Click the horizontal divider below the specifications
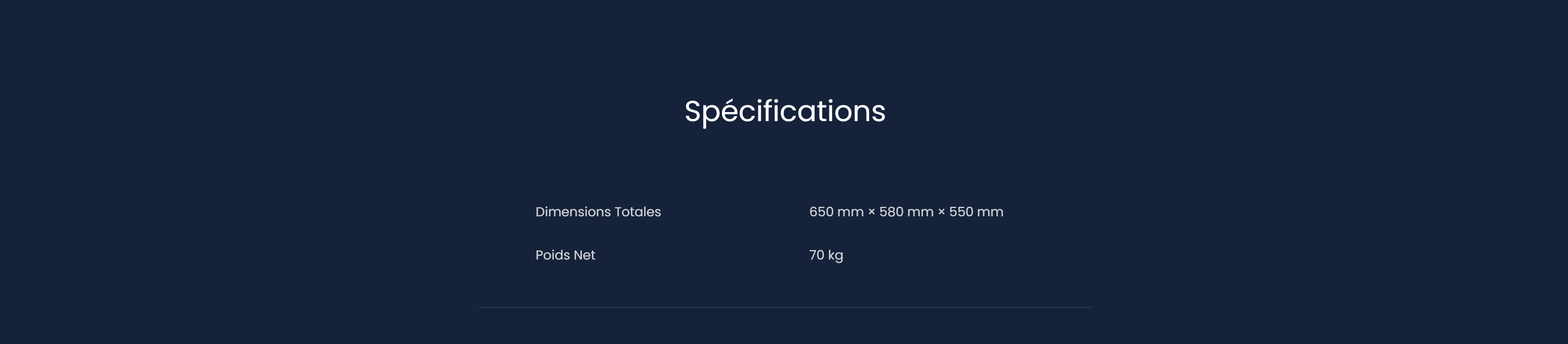 pos(784,307)
